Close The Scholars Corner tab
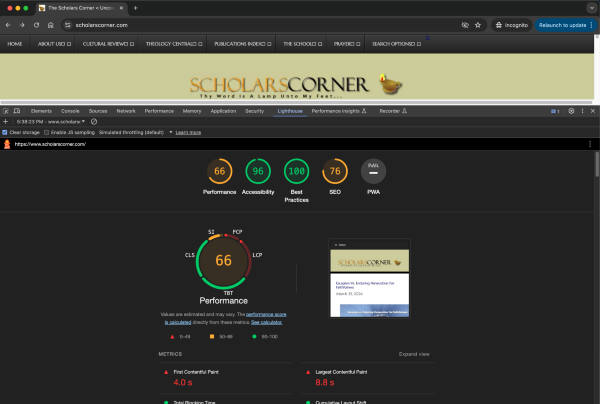 click(121, 8)
